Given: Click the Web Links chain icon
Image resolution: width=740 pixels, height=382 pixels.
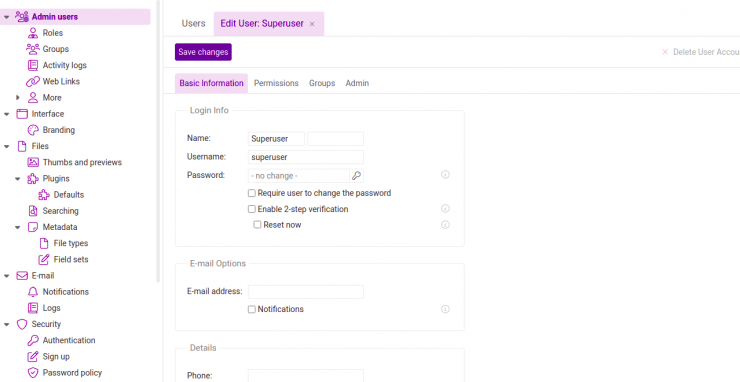Looking at the screenshot, I should point(33,81).
